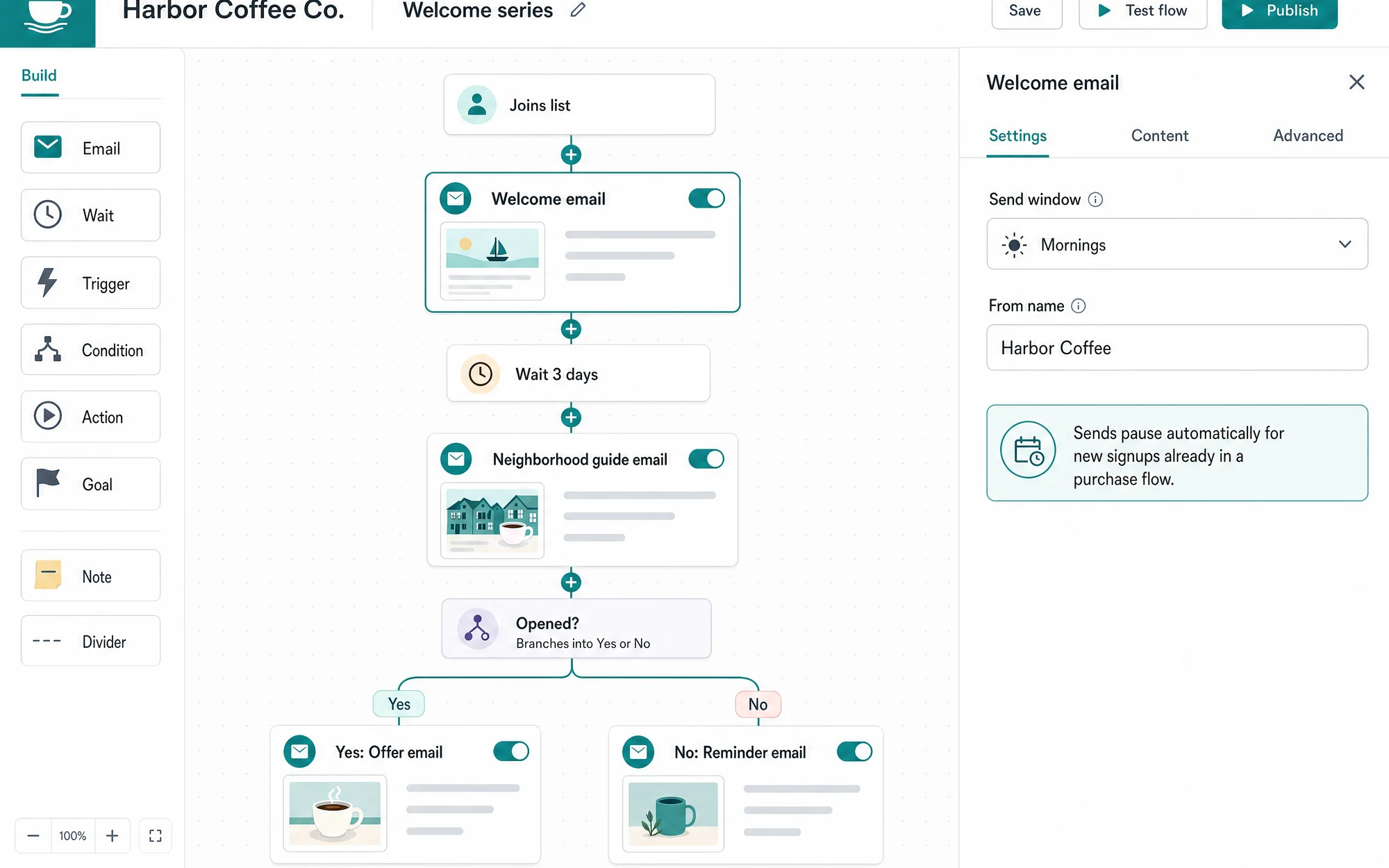Click Welcome email node envelope icon
Image resolution: width=1389 pixels, height=868 pixels.
(456, 199)
